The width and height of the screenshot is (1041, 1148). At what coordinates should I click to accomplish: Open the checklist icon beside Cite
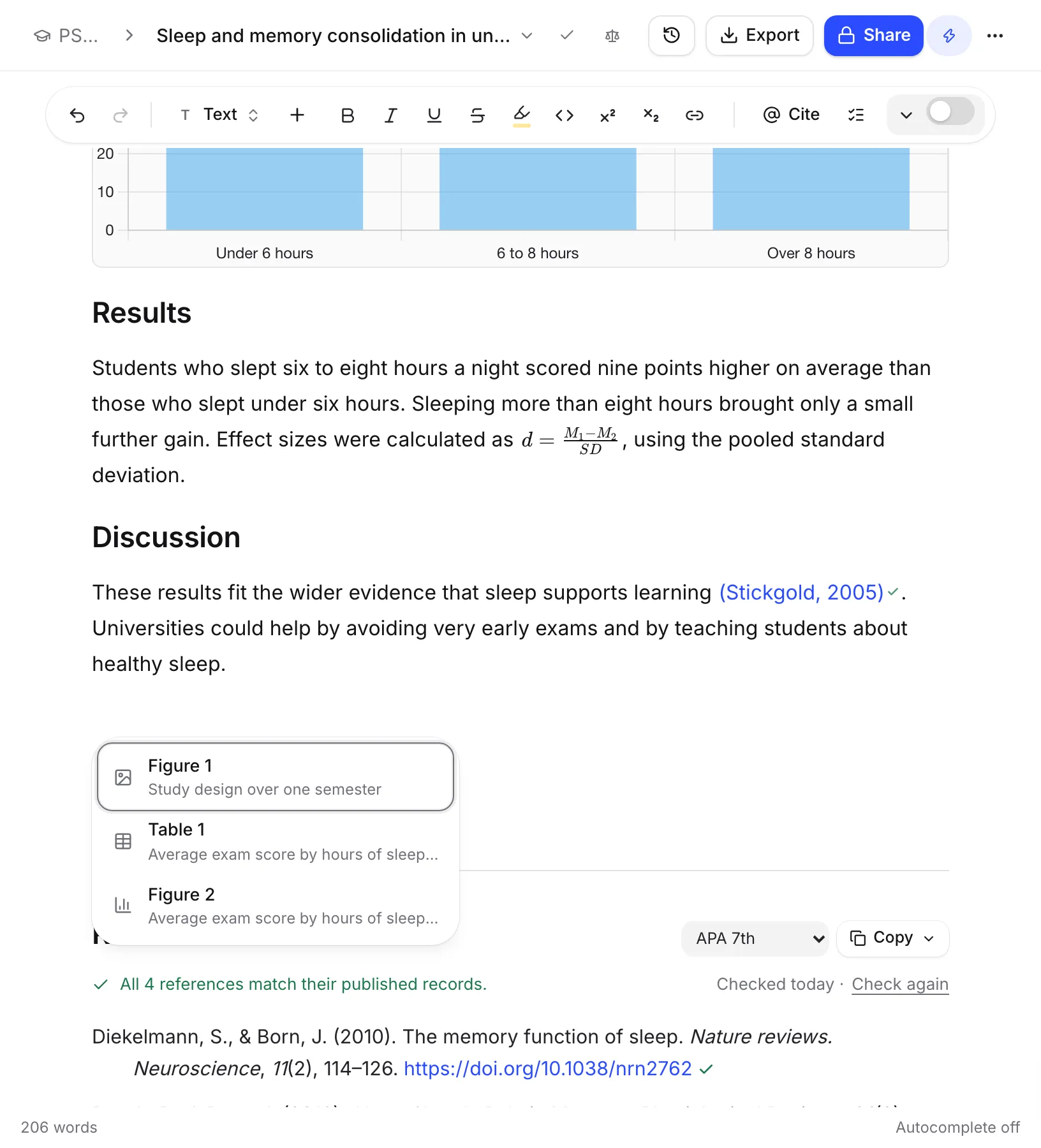pos(856,115)
